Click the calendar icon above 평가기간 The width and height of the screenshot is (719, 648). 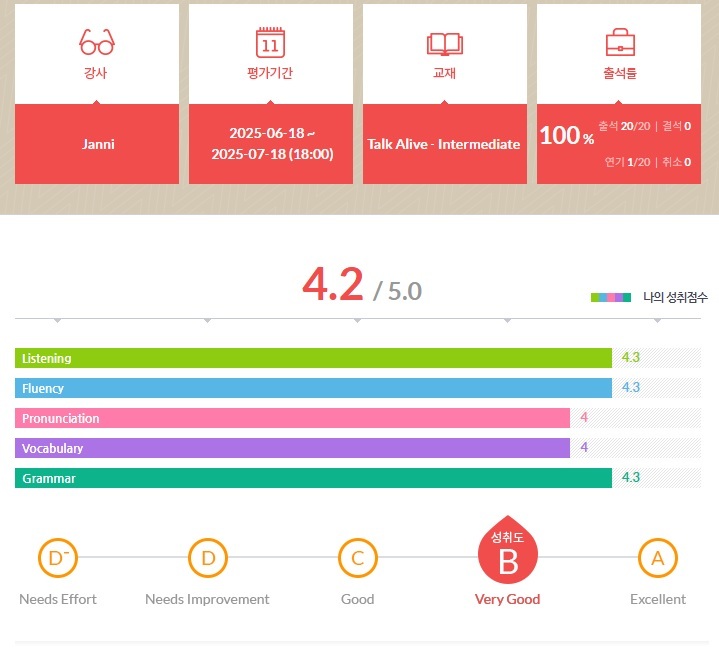coord(271,43)
